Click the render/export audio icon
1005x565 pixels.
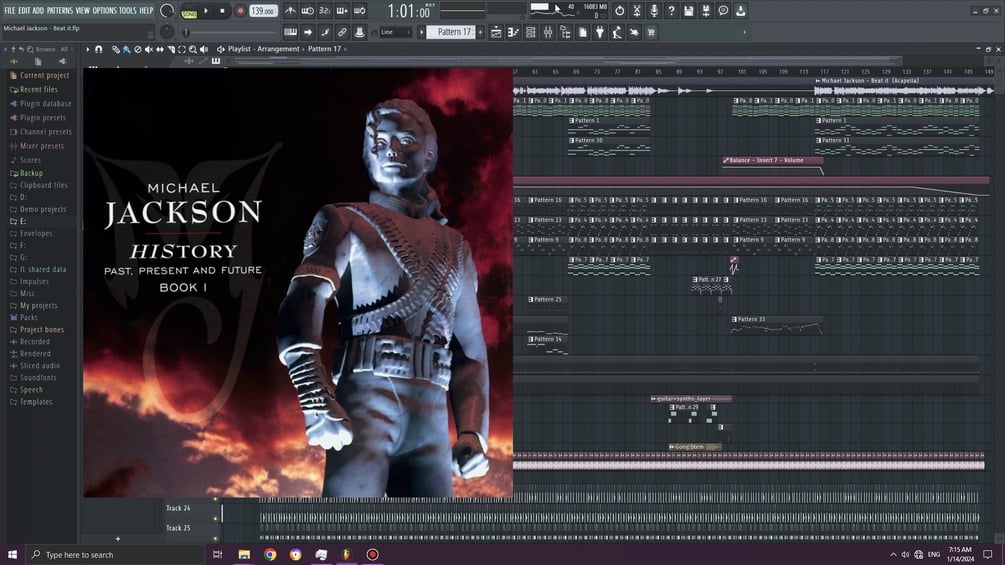pos(706,11)
